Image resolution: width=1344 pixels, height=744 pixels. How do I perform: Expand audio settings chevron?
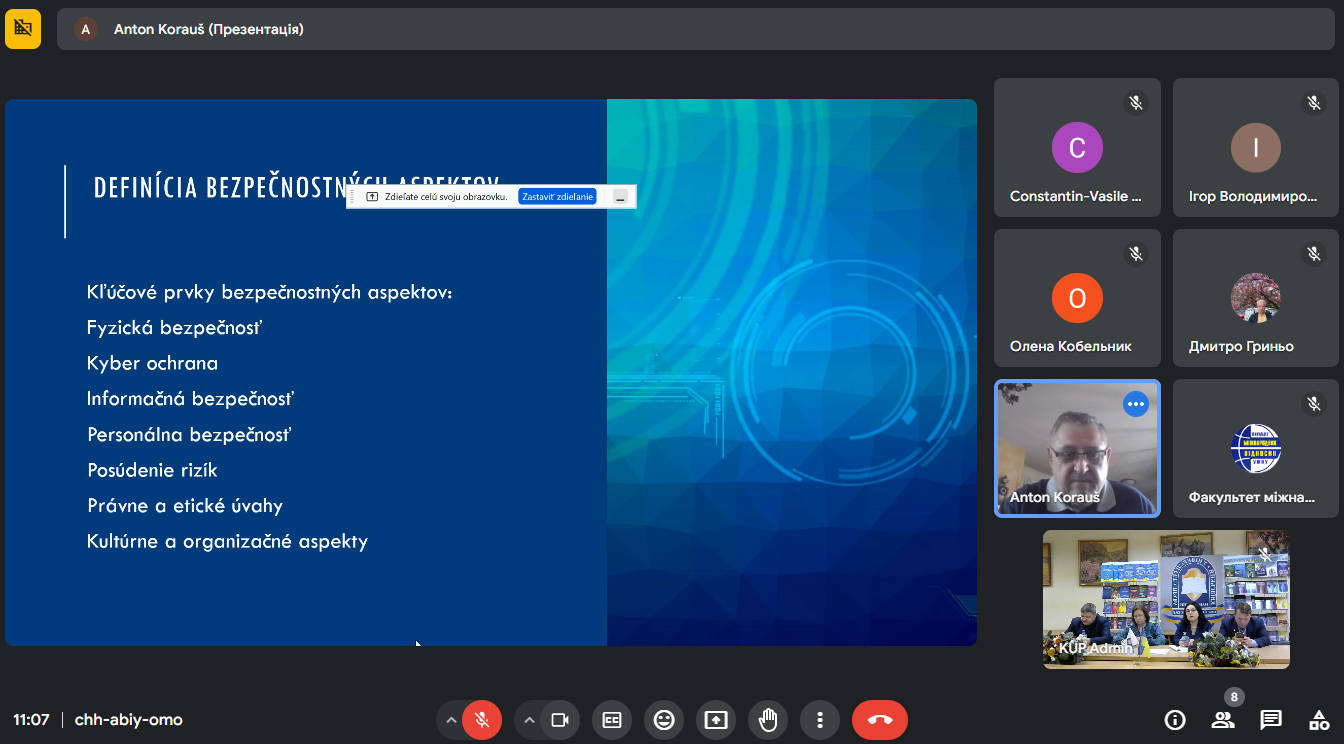click(x=451, y=720)
